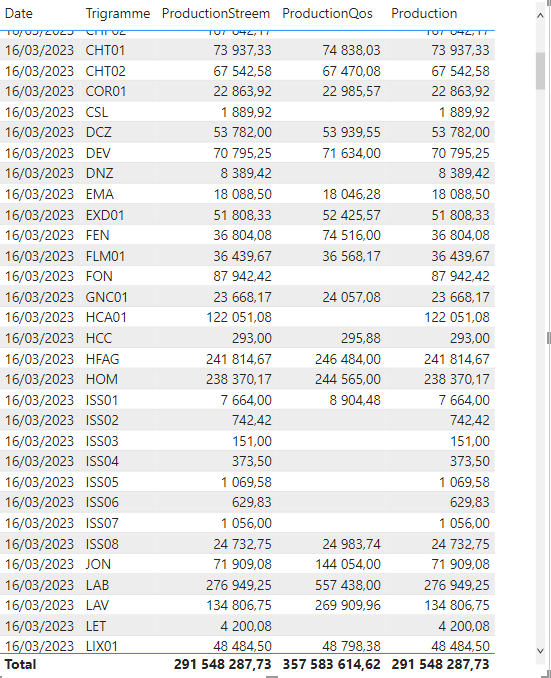Sort by the Date column header
Image resolution: width=551 pixels, height=678 pixels.
click(19, 13)
